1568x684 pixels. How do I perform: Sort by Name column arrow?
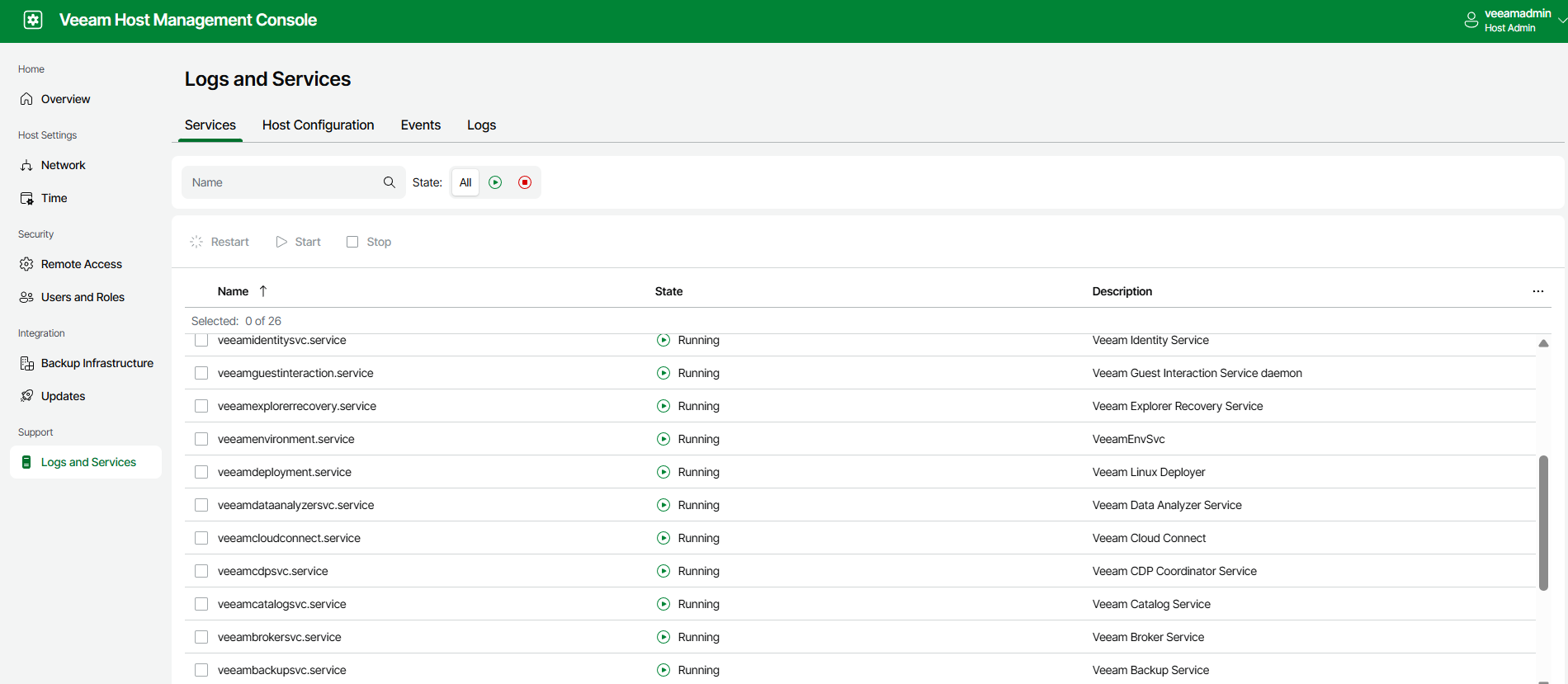click(x=263, y=291)
